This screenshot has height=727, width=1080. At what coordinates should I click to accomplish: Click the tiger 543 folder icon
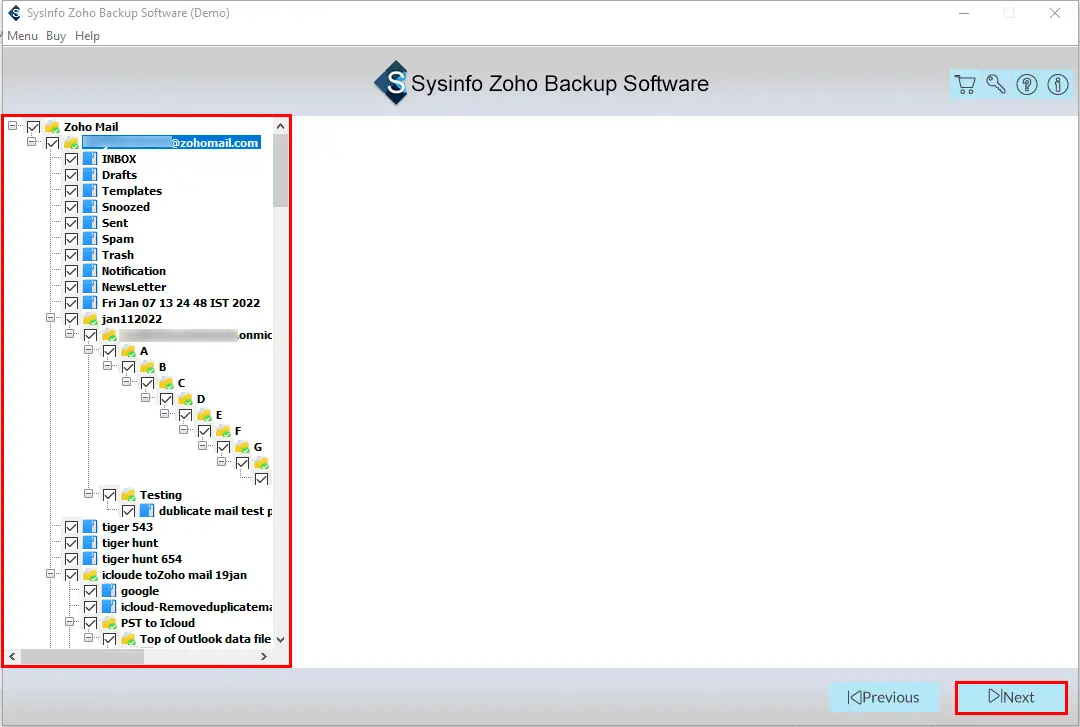pos(90,526)
